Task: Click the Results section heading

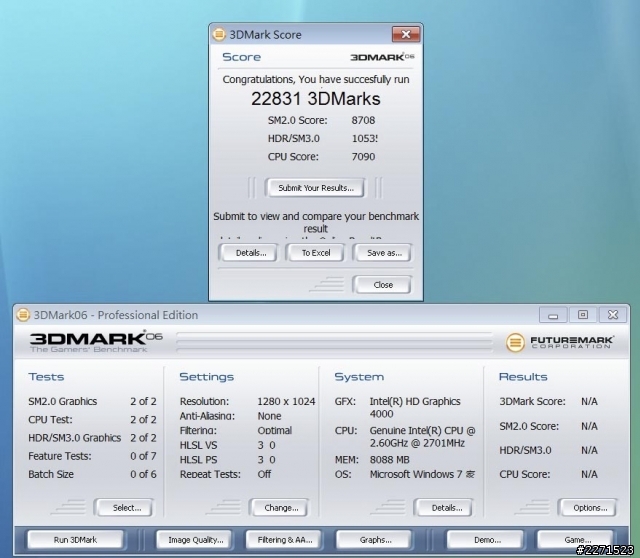Action: (523, 376)
